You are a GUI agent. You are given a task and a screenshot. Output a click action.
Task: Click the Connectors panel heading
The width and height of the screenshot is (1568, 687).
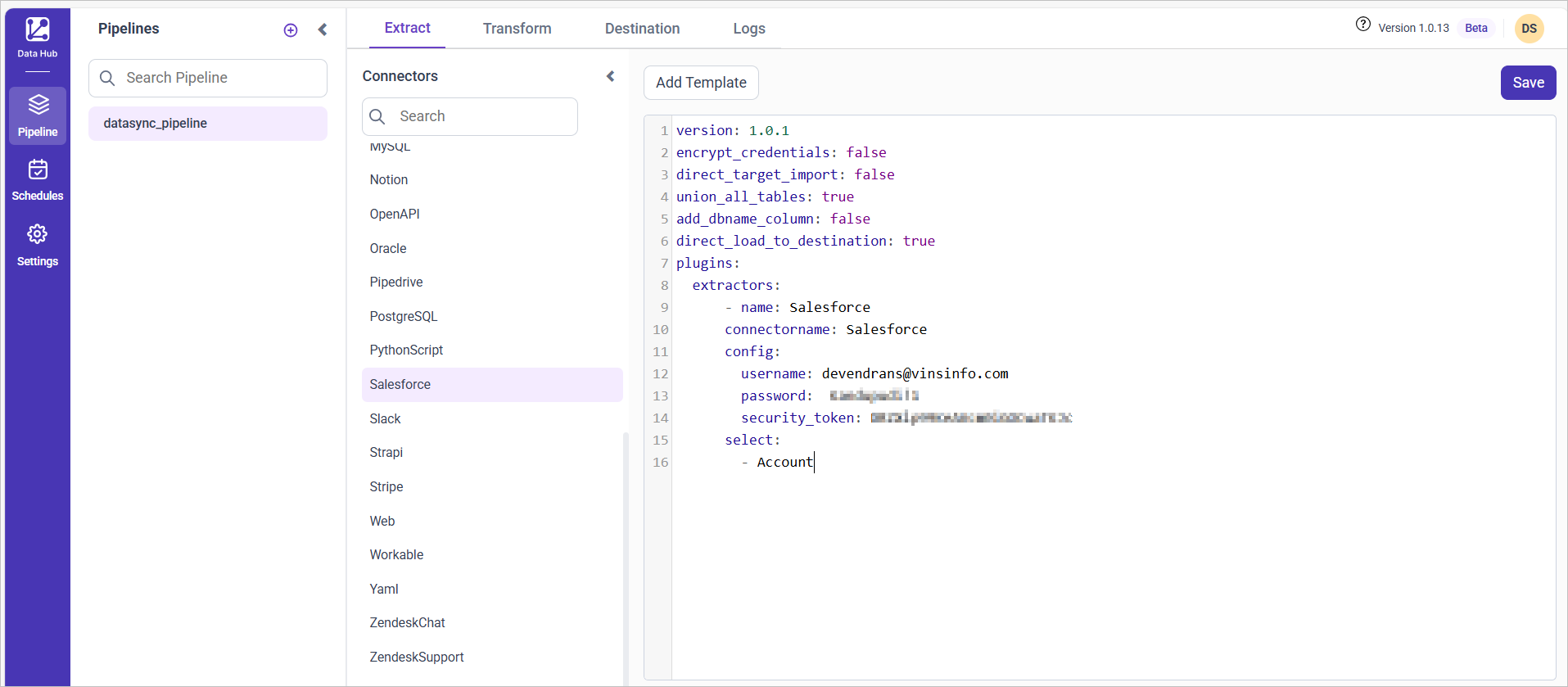(400, 76)
